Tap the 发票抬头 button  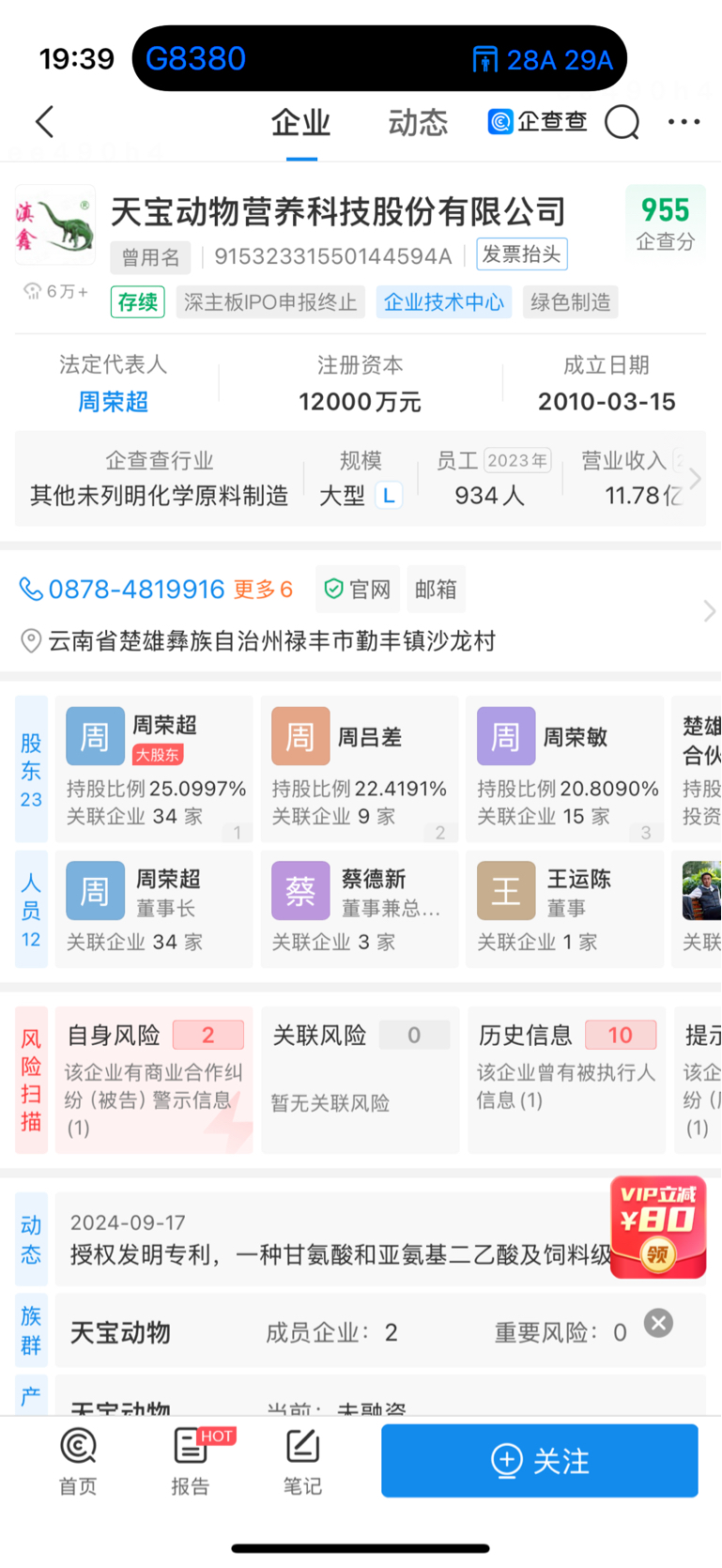522,254
